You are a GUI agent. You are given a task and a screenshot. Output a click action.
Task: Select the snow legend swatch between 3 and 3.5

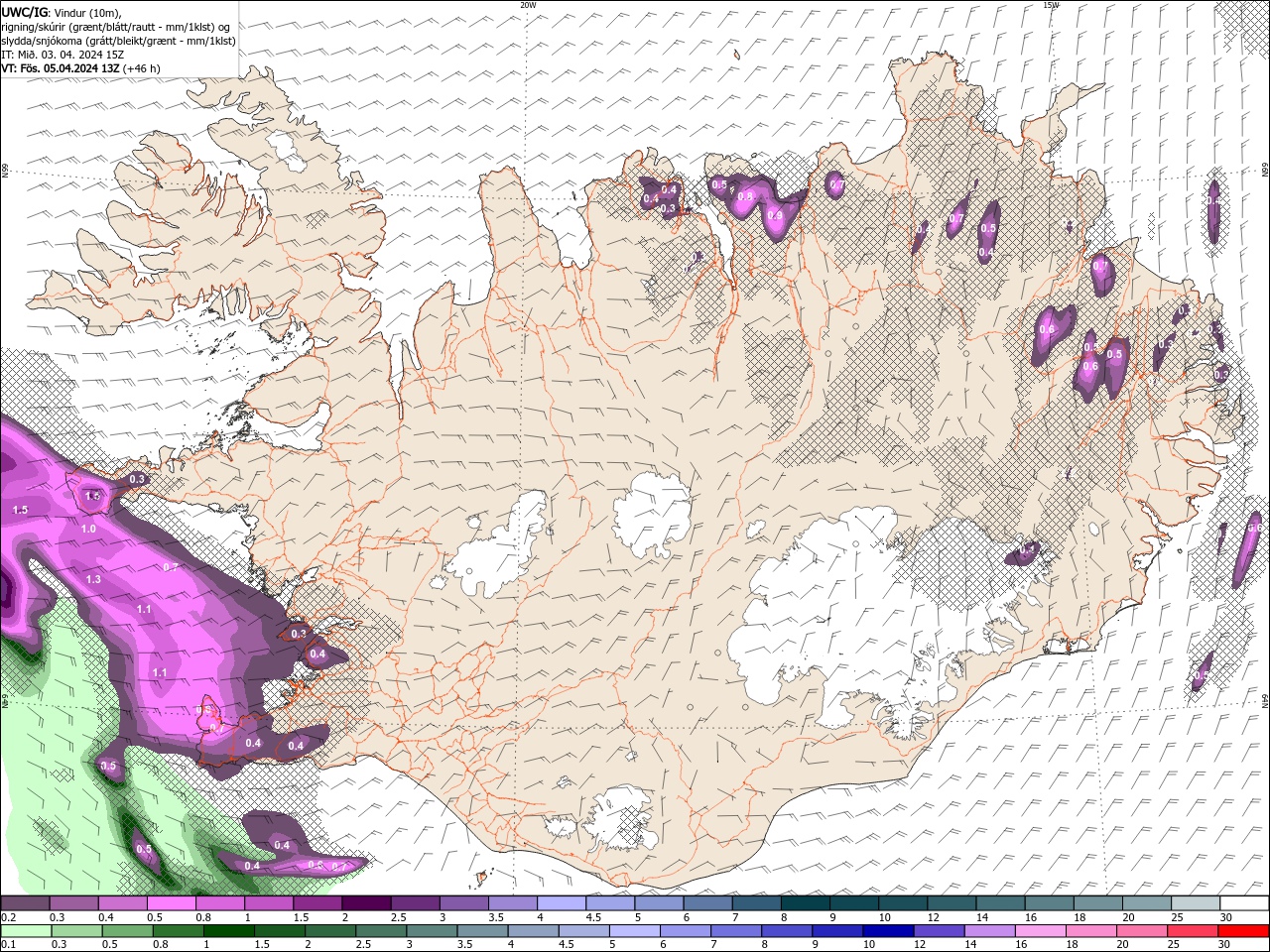[464, 903]
